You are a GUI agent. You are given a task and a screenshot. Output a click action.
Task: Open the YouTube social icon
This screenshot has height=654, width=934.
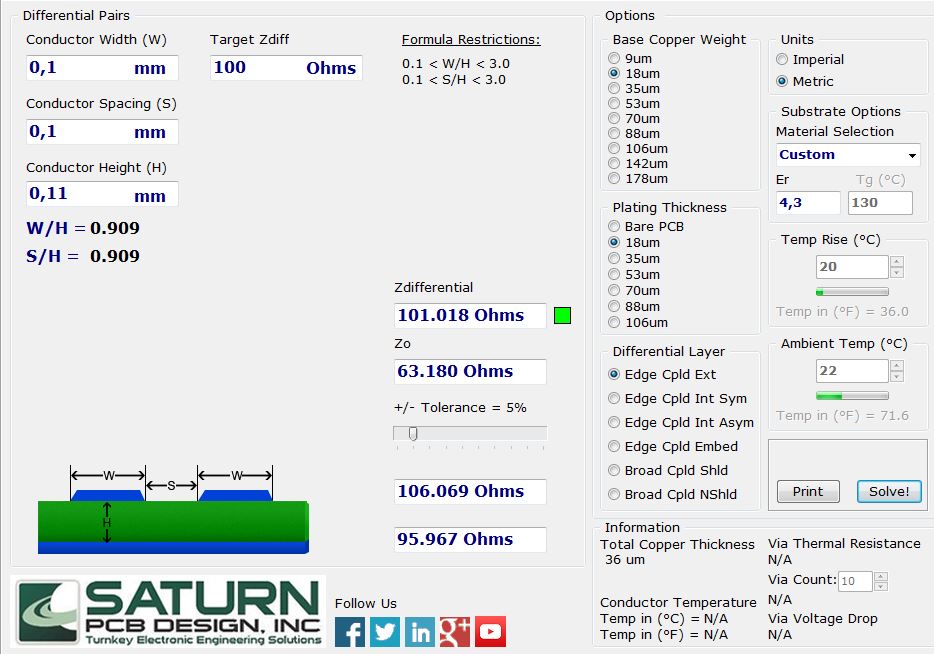coord(490,631)
